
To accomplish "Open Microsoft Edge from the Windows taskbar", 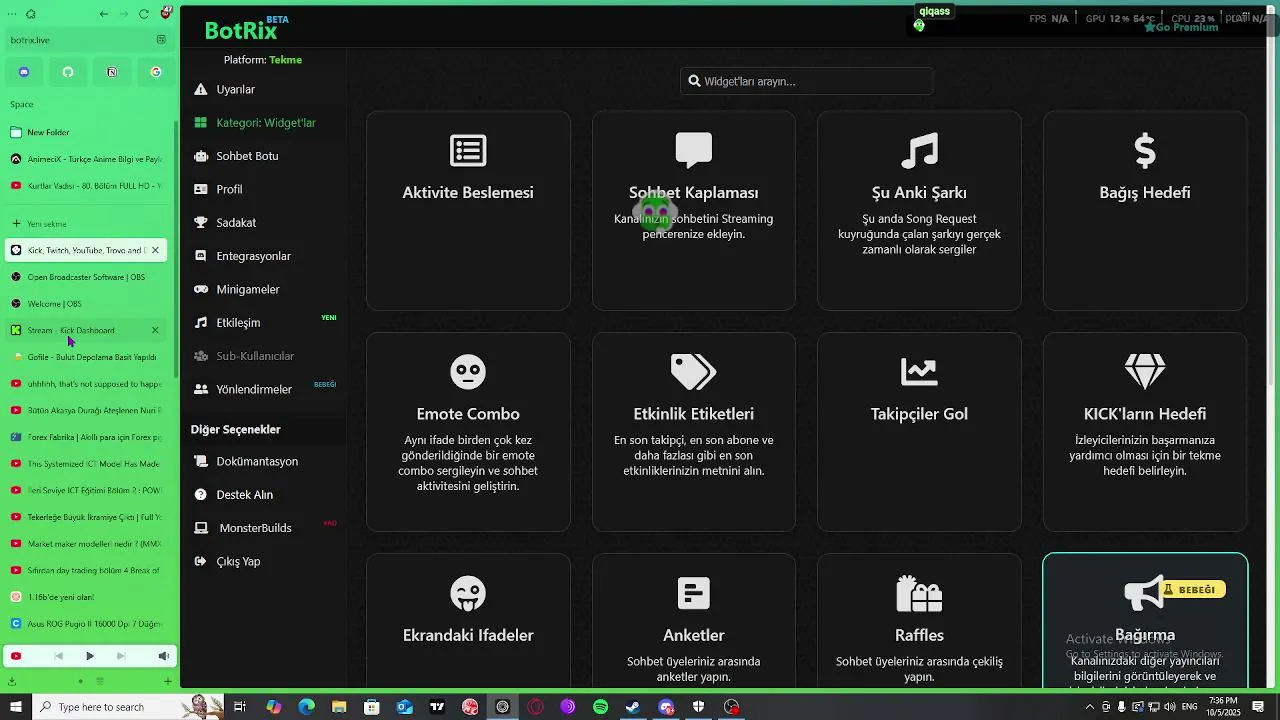I will (306, 707).
